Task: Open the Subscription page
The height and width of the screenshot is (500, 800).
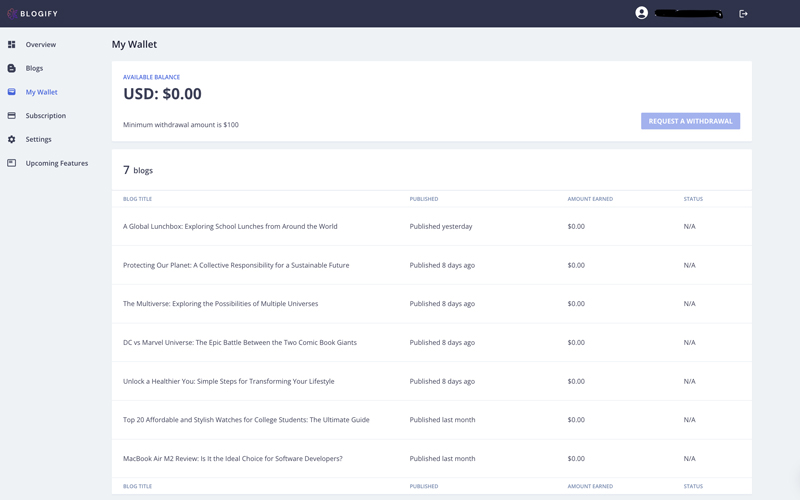Action: click(x=45, y=116)
